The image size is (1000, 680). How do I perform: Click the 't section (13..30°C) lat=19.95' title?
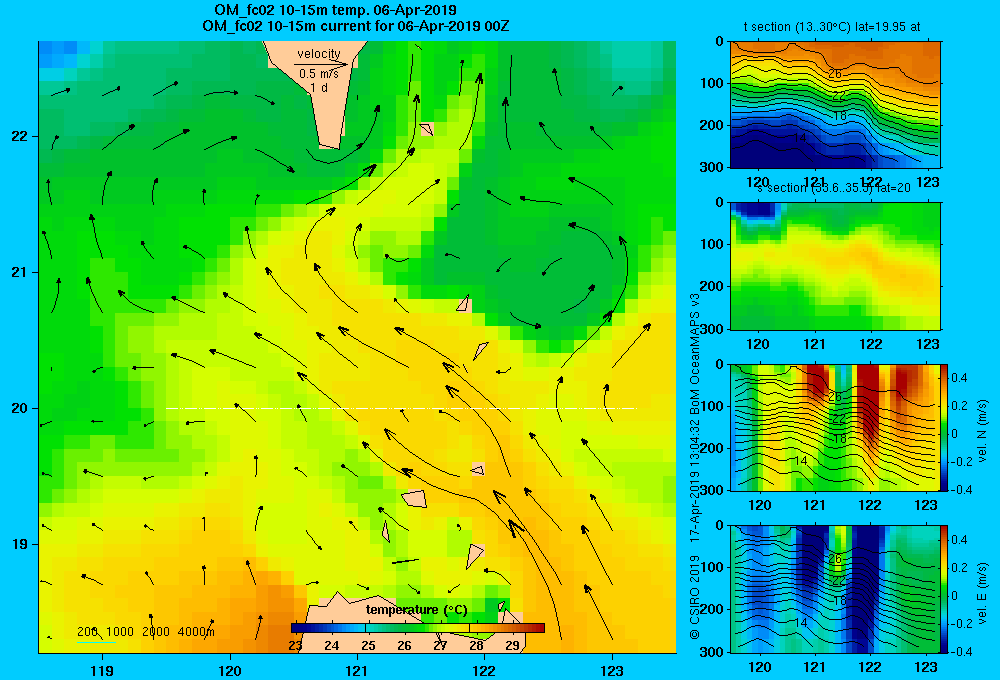(832, 27)
